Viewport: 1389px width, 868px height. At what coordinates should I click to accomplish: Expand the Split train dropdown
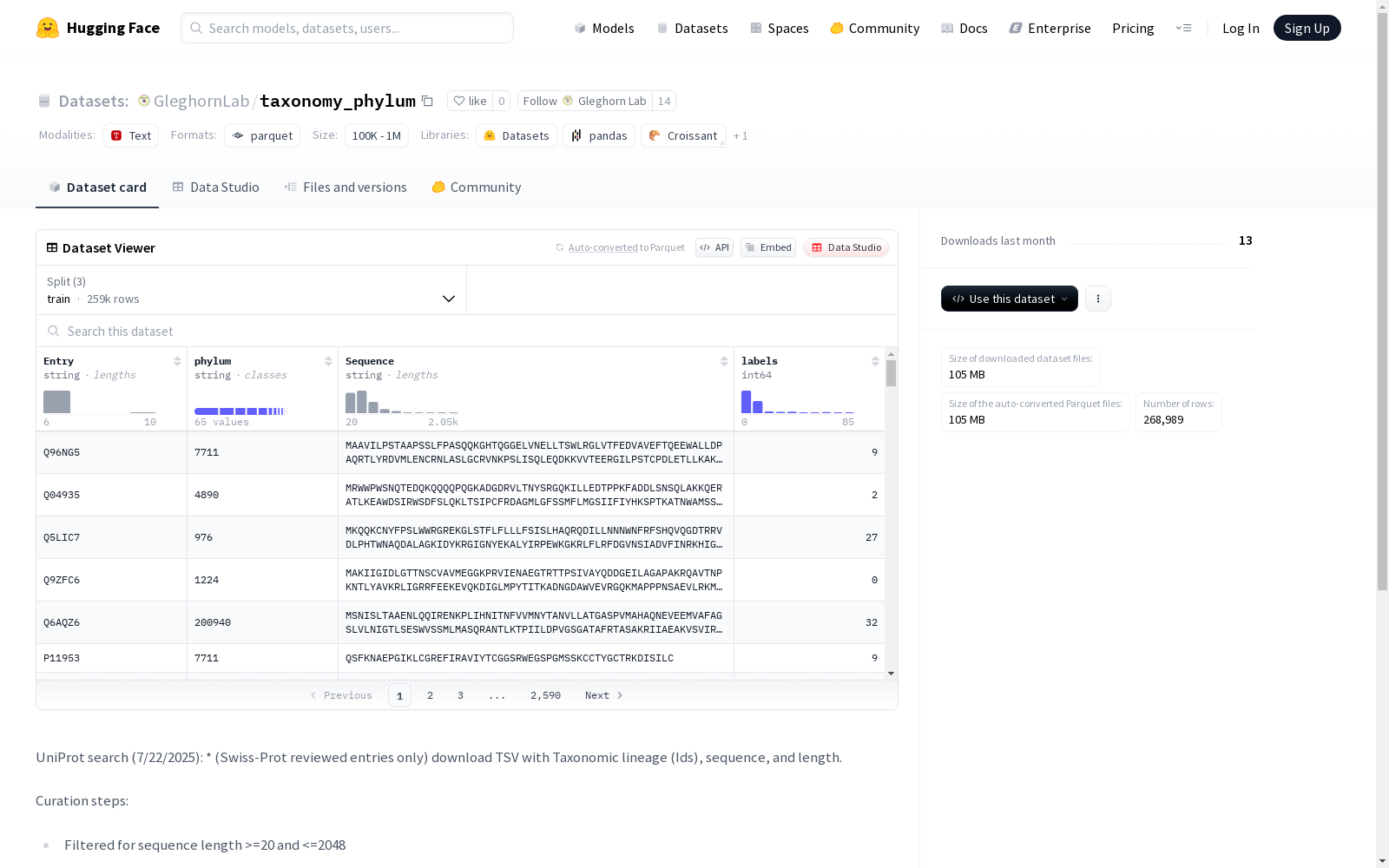tap(252, 290)
